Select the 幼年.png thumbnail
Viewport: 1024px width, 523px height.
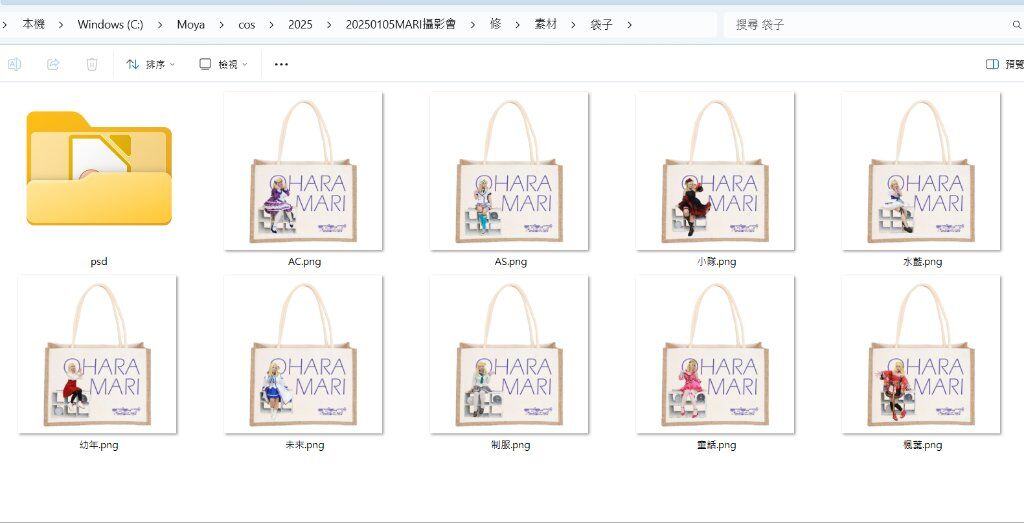[97, 355]
